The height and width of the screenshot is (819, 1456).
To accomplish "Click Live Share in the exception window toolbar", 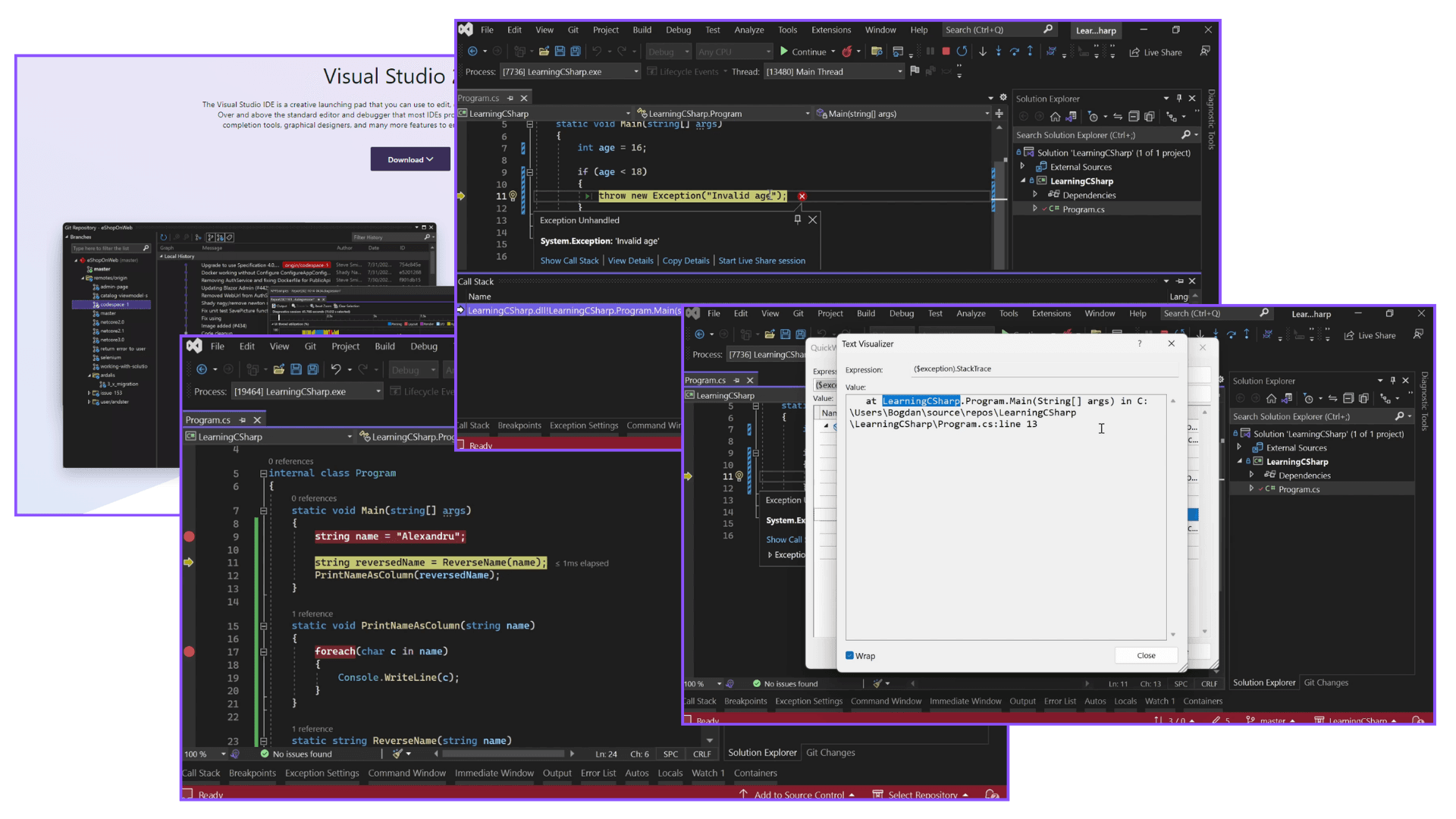I will (x=1156, y=52).
